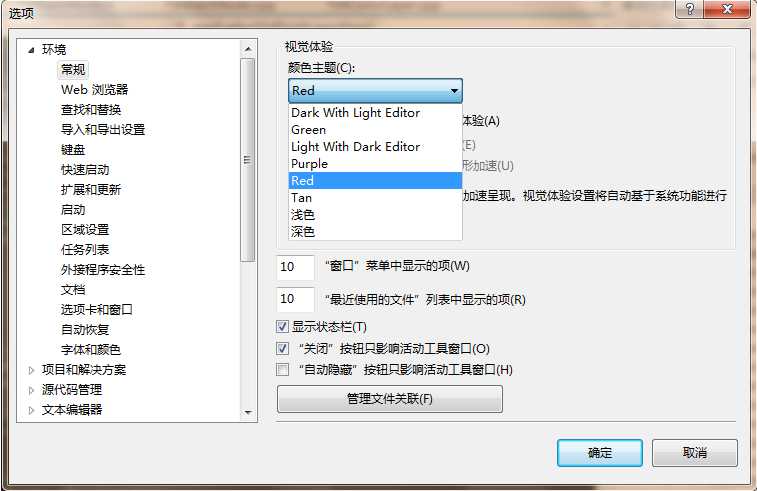757x491 pixels.
Task: Expand the 文本编辑器 node
Action: 31,410
